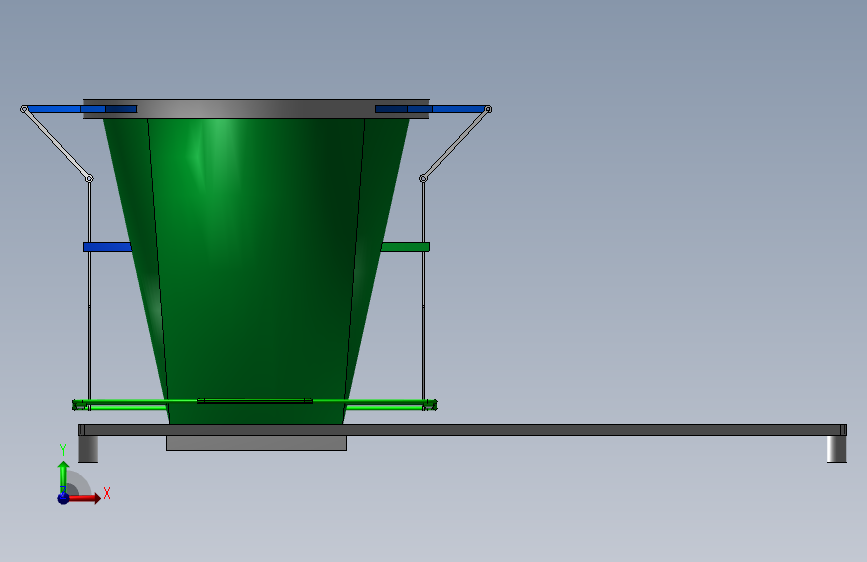Screen dimensions: 867x562
Task: Select the blue Z axis ball of triad
Action: click(64, 498)
